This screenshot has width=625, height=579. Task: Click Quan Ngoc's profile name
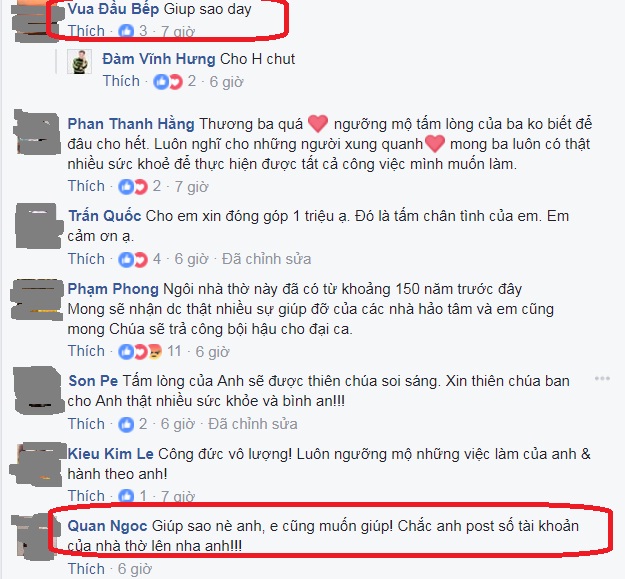point(107,526)
